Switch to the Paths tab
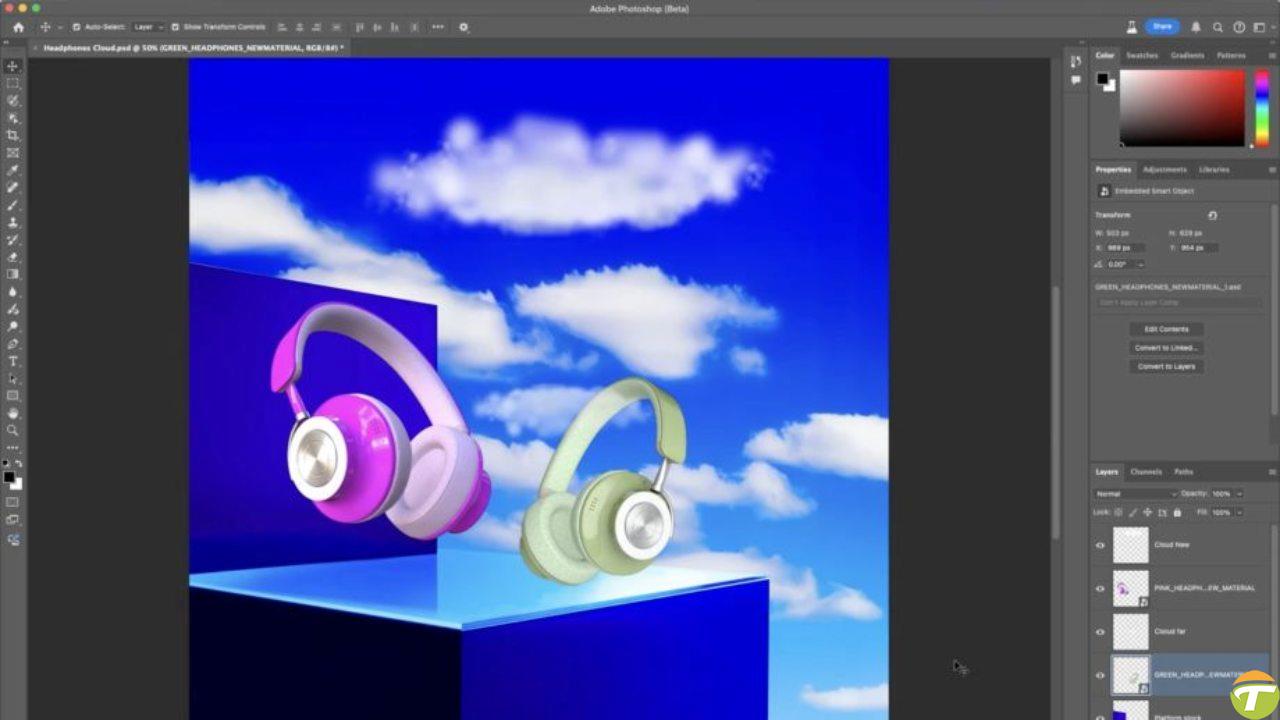The image size is (1280, 720). tap(1184, 472)
